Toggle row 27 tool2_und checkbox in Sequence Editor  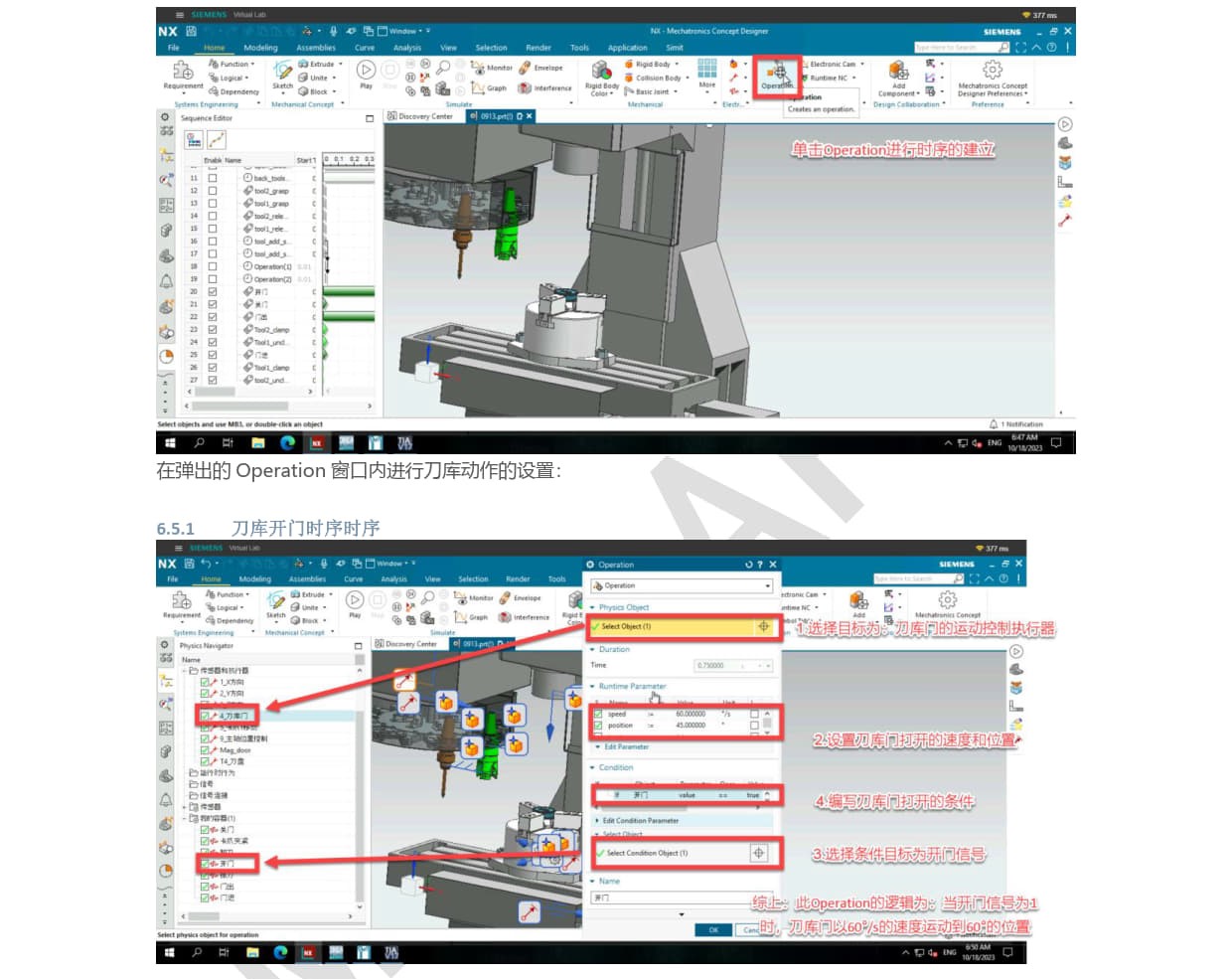point(212,380)
